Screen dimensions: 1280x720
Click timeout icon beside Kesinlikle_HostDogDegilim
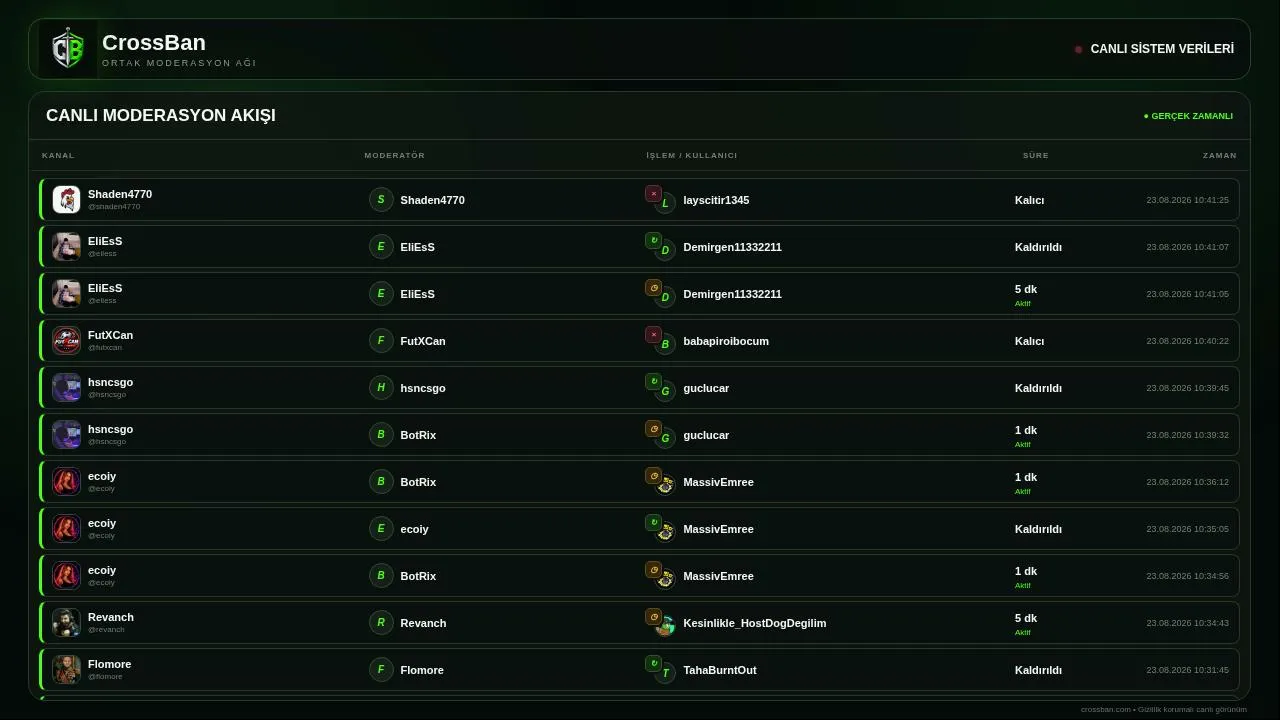tap(653, 617)
